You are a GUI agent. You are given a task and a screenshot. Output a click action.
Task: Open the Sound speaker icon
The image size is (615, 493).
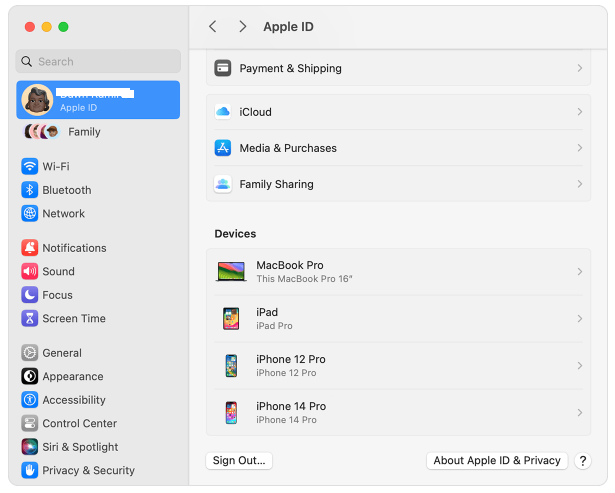30,271
